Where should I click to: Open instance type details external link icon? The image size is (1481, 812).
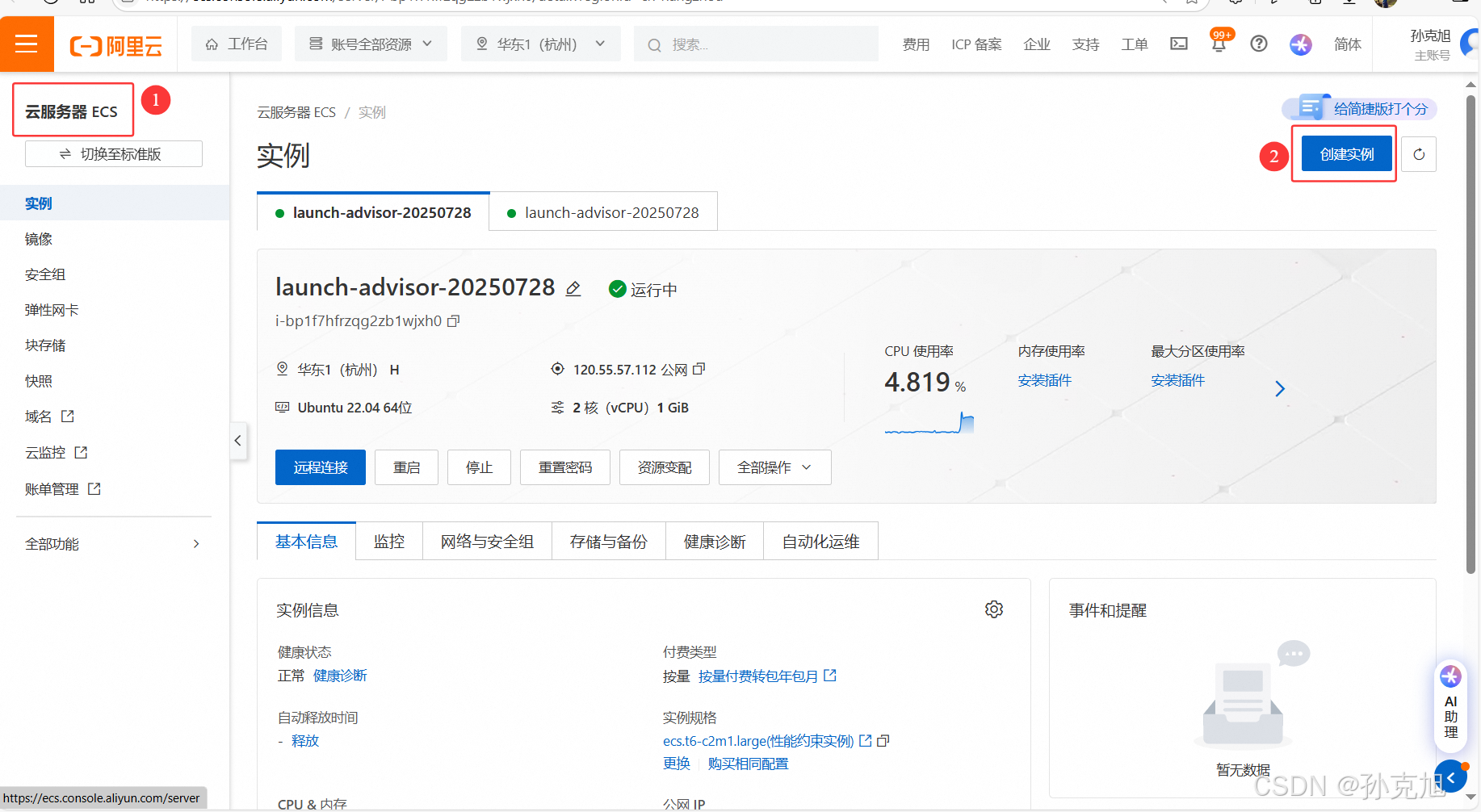(x=866, y=741)
